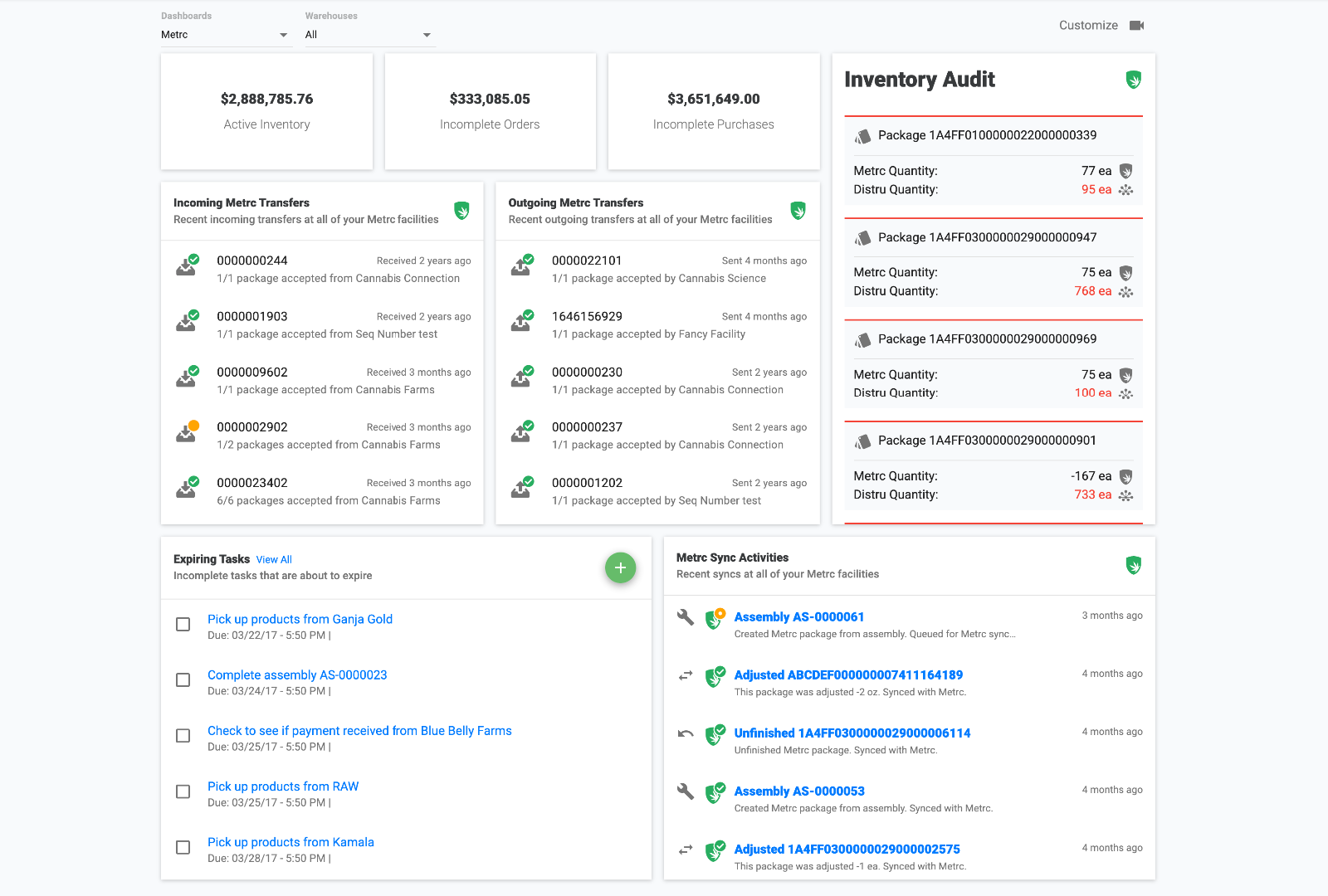Open View All expiring tasks link
This screenshot has height=896, width=1328.
point(274,560)
